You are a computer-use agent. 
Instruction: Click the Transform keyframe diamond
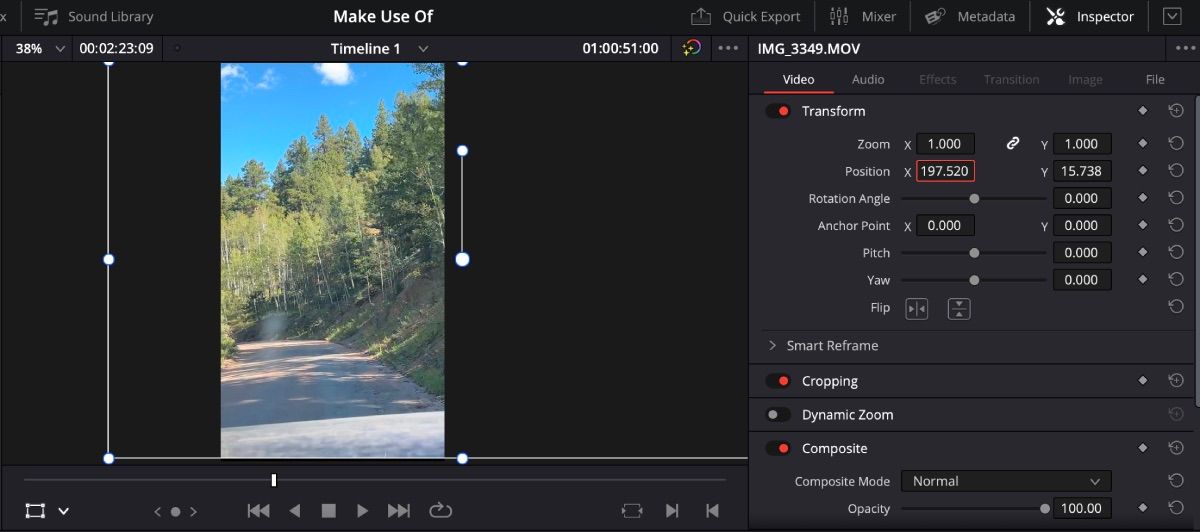pyautogui.click(x=1142, y=111)
